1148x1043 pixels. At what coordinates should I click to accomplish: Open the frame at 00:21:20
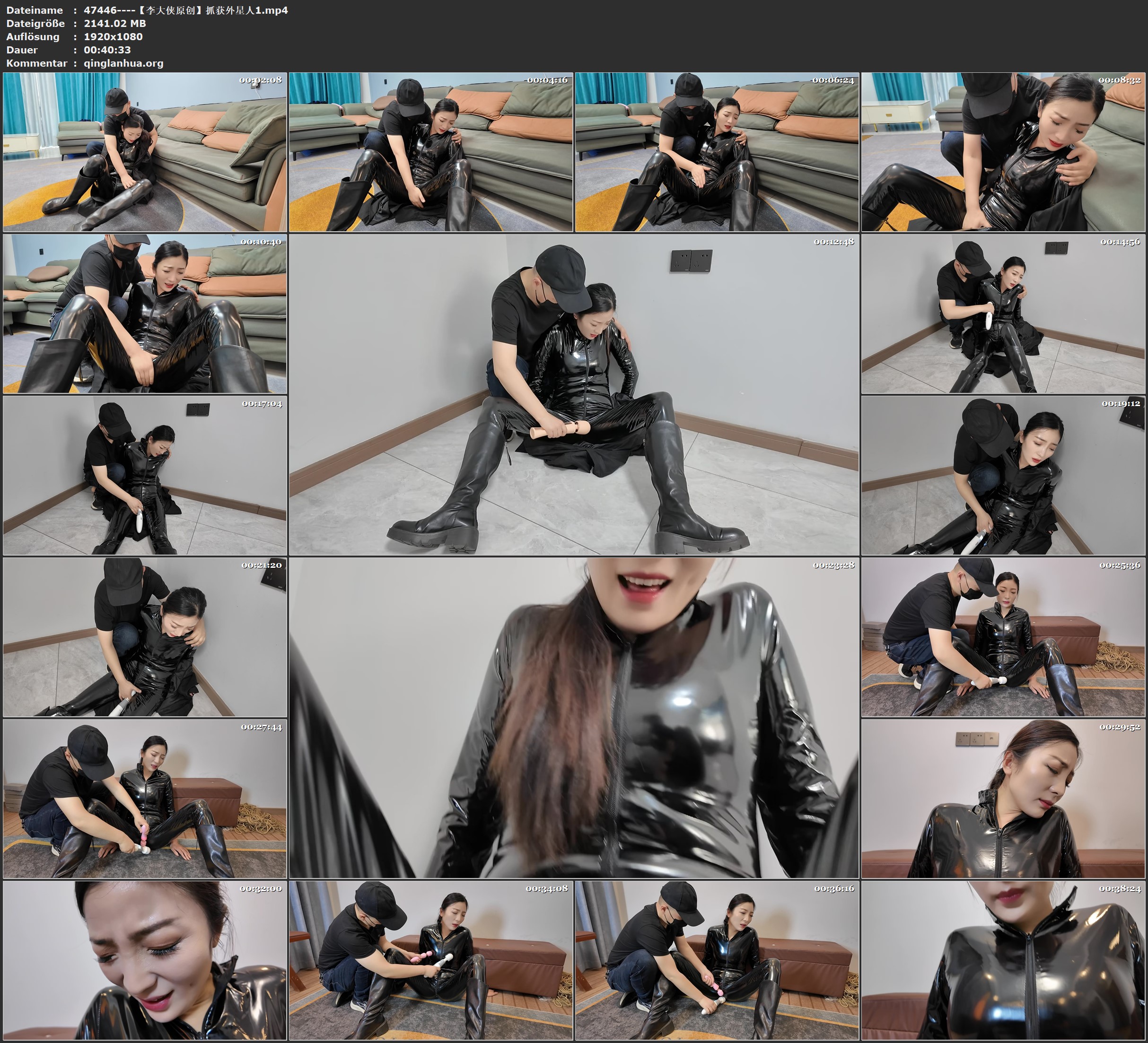point(145,637)
